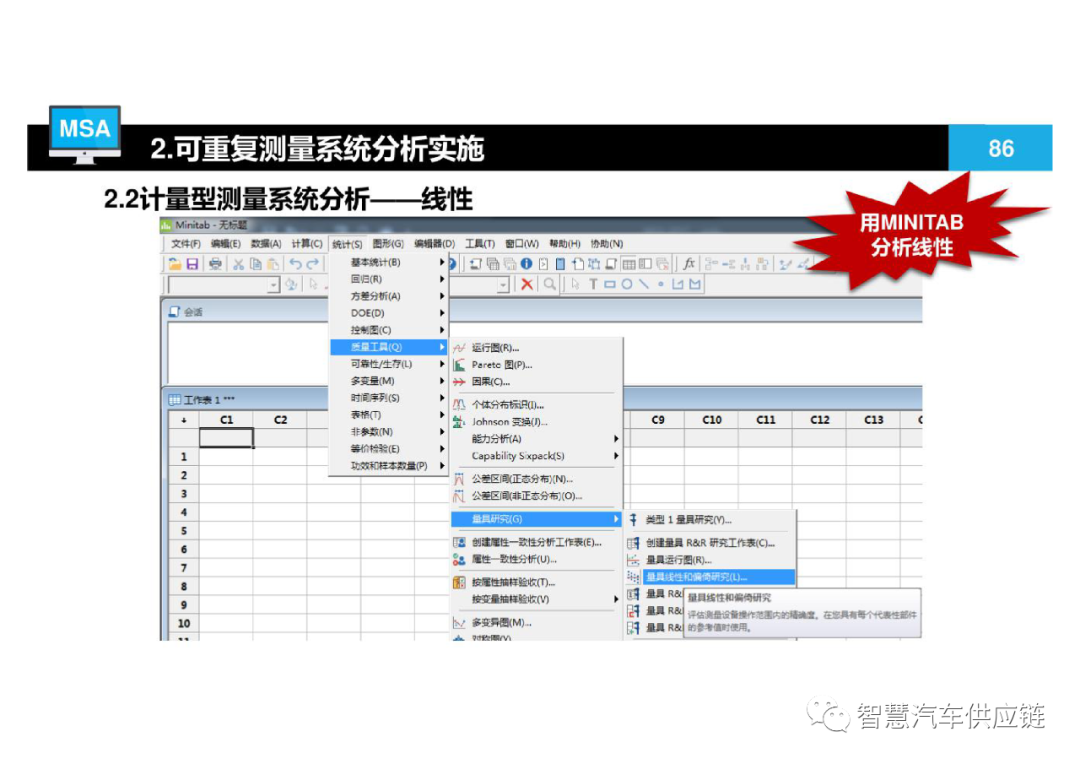Open the 数据(A) menu
Image resolution: width=1080 pixels, height=764 pixels.
(266, 244)
